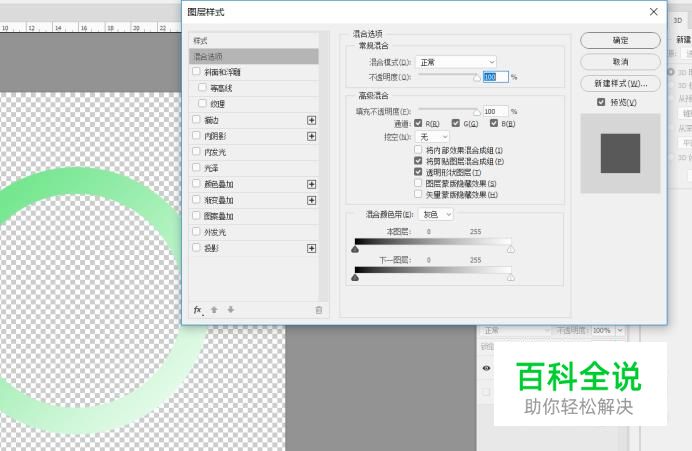692x451 pixels.
Task: Click the move effect up arrow icon
Action: pos(214,310)
